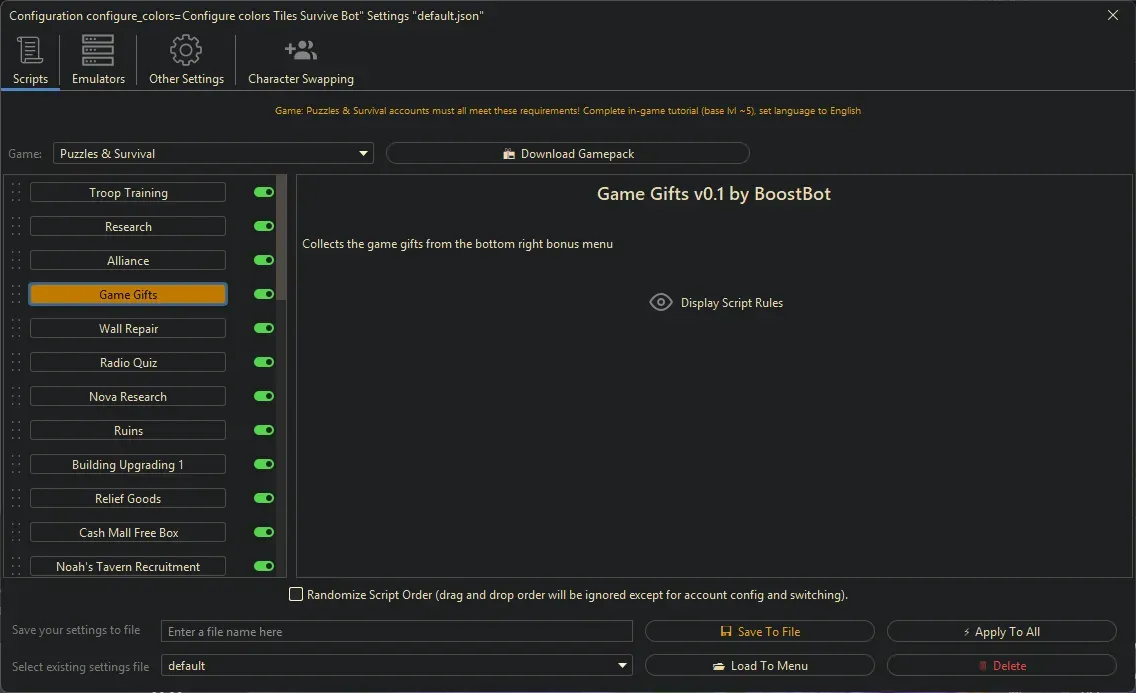
Task: Disable the Research script toggle
Action: [x=264, y=227]
